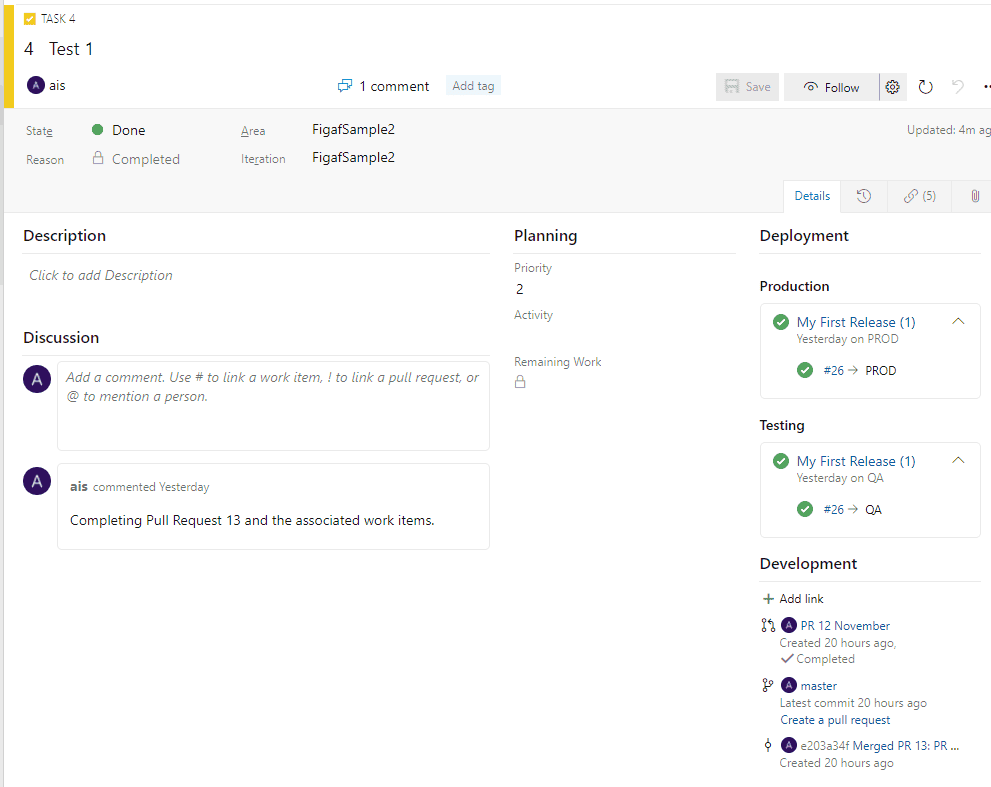The width and height of the screenshot is (991, 787).
Task: Click avatar next to e203a34f commit
Action: (789, 745)
